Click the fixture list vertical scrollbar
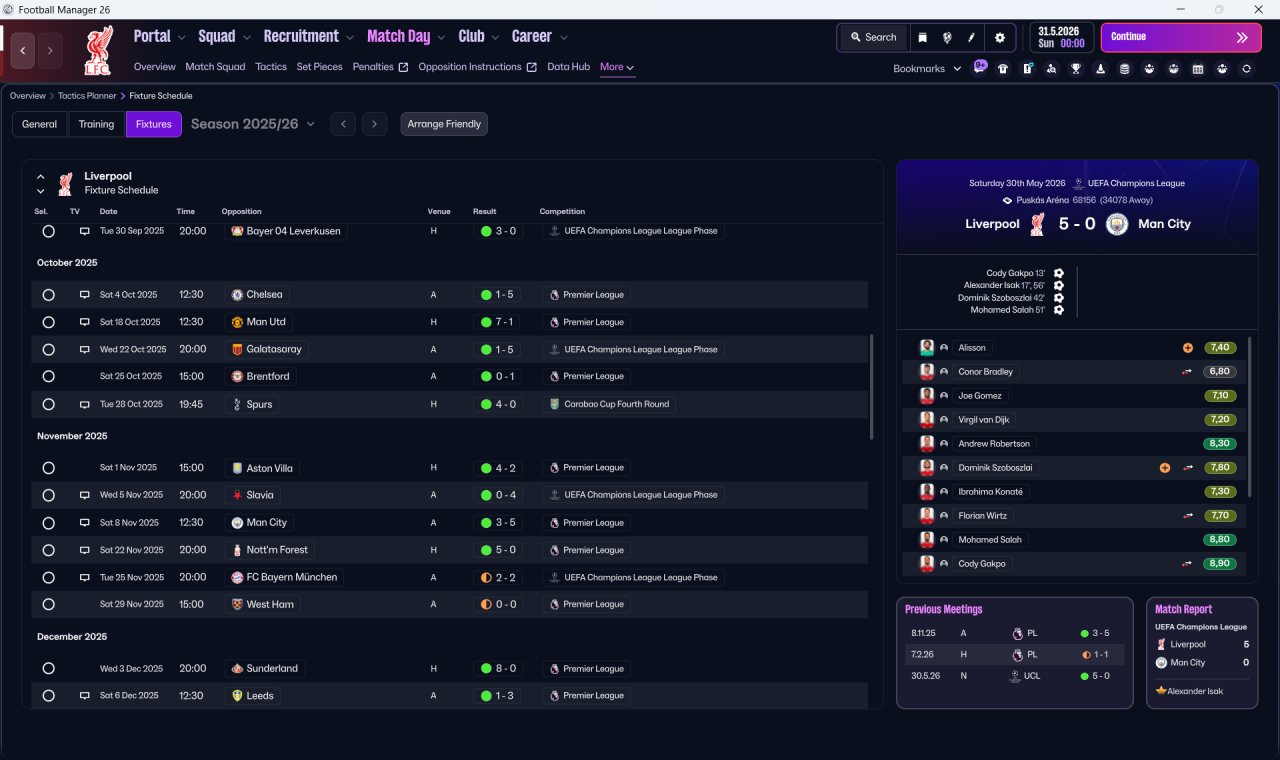1280x760 pixels. (872, 386)
